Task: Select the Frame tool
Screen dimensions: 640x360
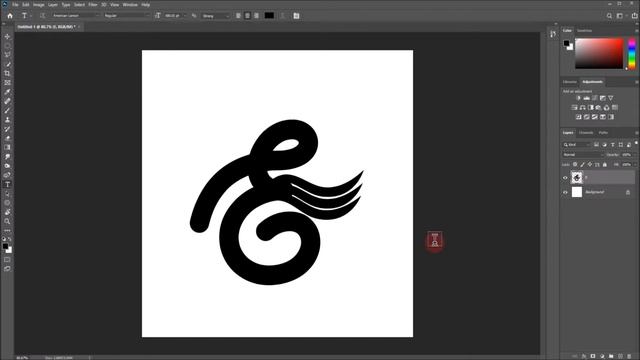Action: (7, 83)
